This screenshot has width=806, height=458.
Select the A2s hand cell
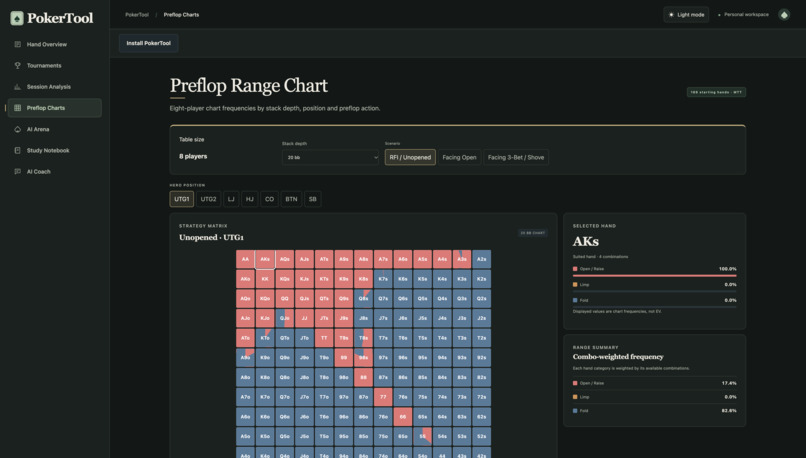pyautogui.click(x=482, y=259)
